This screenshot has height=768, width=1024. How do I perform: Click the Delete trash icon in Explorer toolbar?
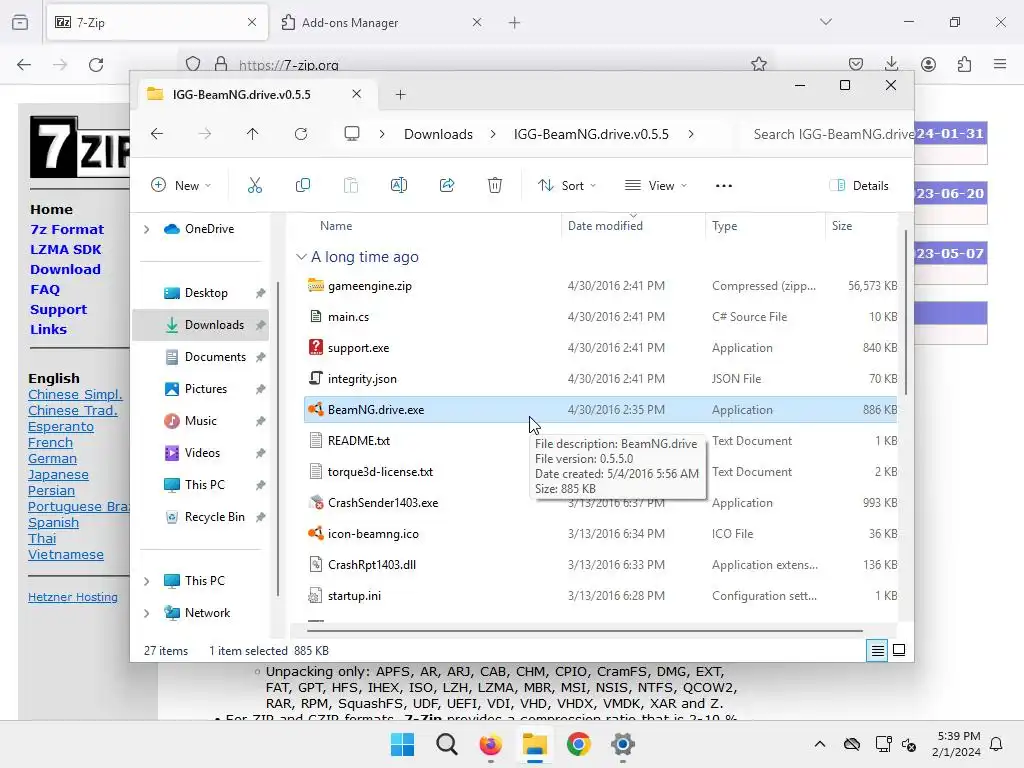click(x=494, y=185)
